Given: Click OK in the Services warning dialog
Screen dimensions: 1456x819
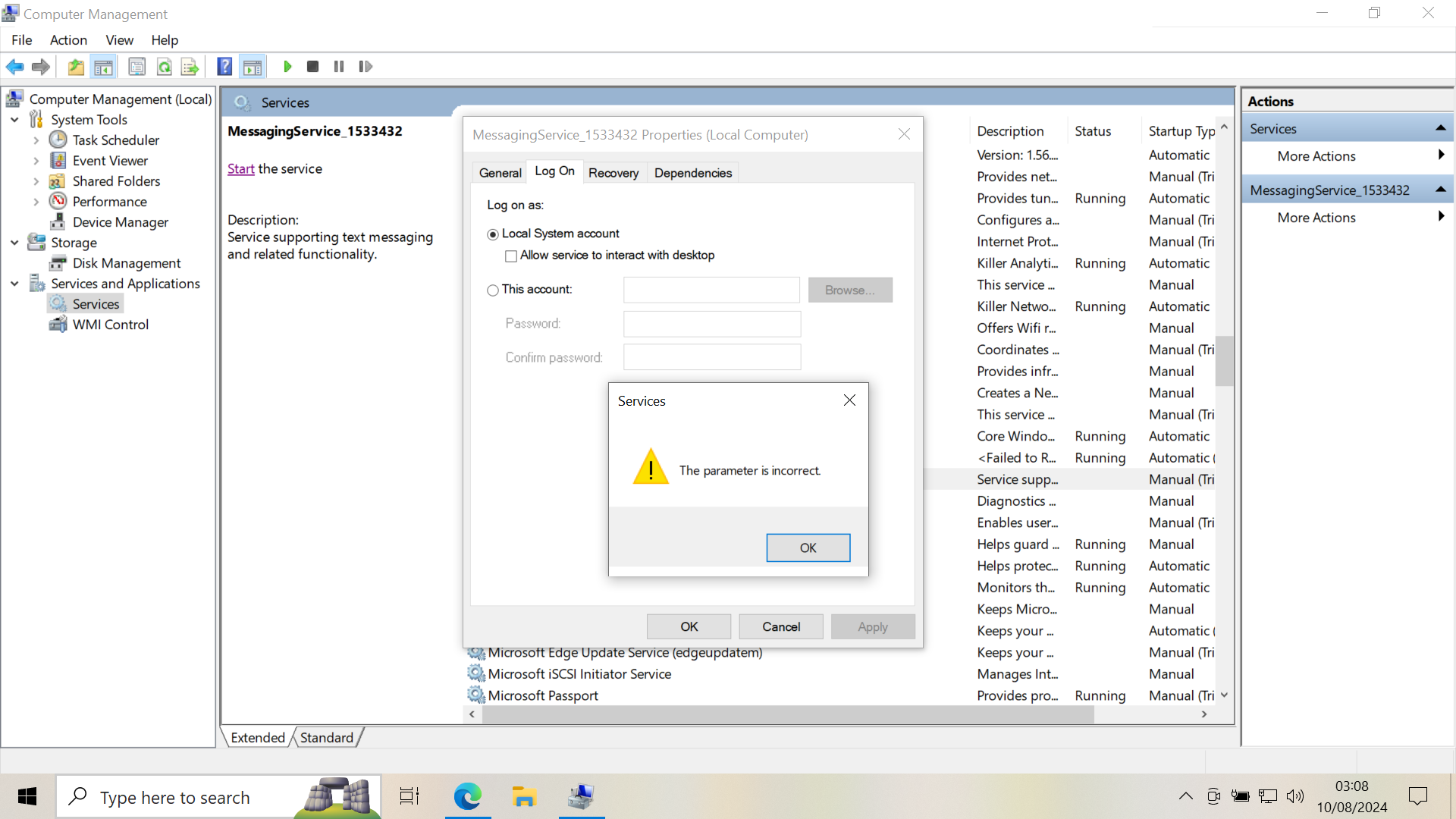Looking at the screenshot, I should coord(808,548).
